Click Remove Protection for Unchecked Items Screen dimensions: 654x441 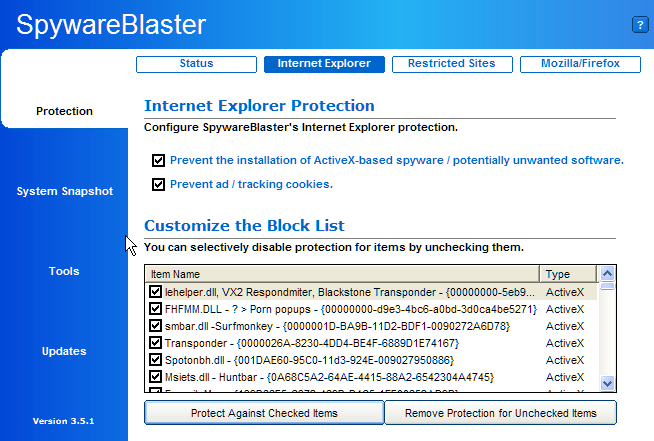click(x=501, y=413)
